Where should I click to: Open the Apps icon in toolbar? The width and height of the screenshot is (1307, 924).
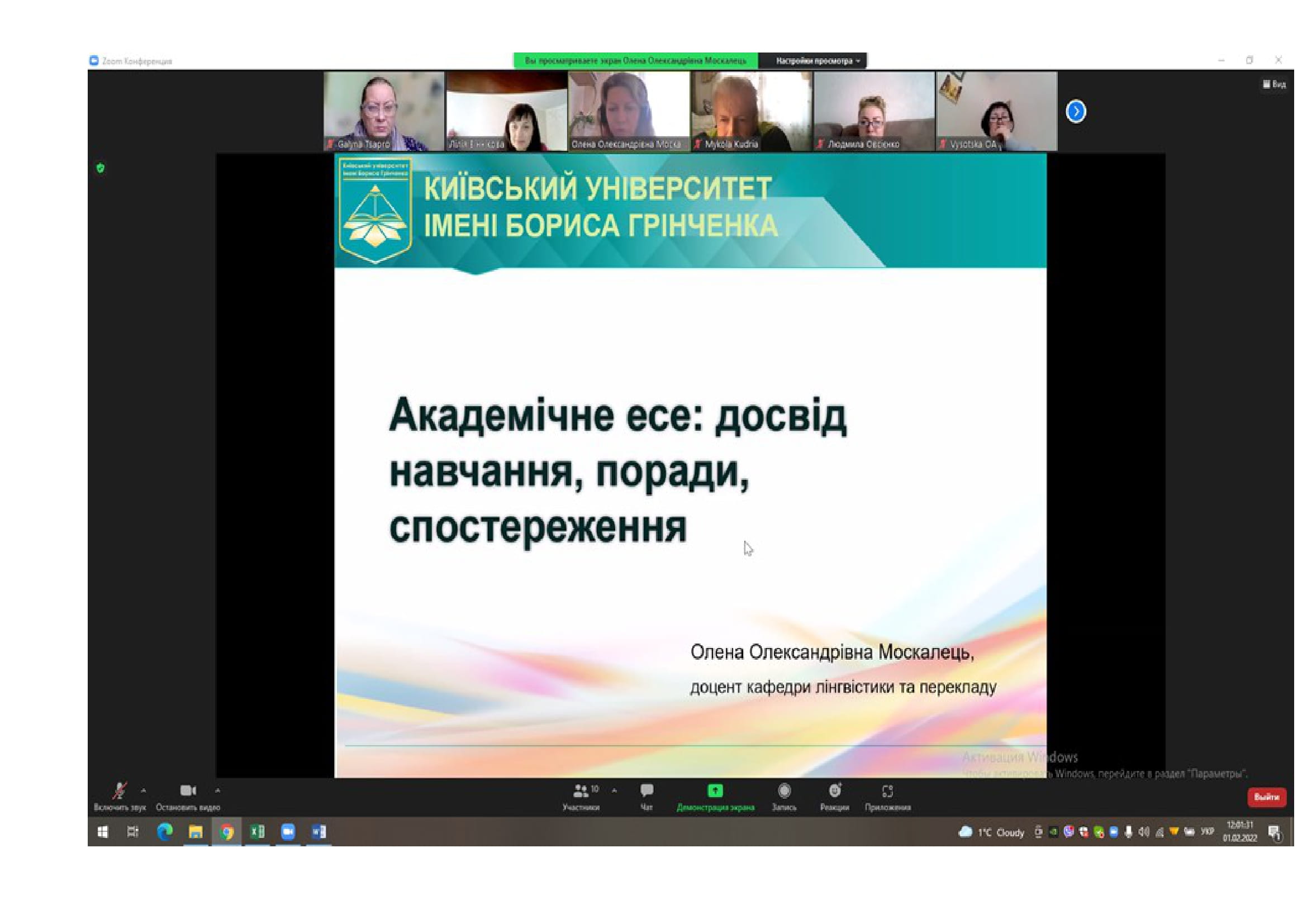coord(887,791)
